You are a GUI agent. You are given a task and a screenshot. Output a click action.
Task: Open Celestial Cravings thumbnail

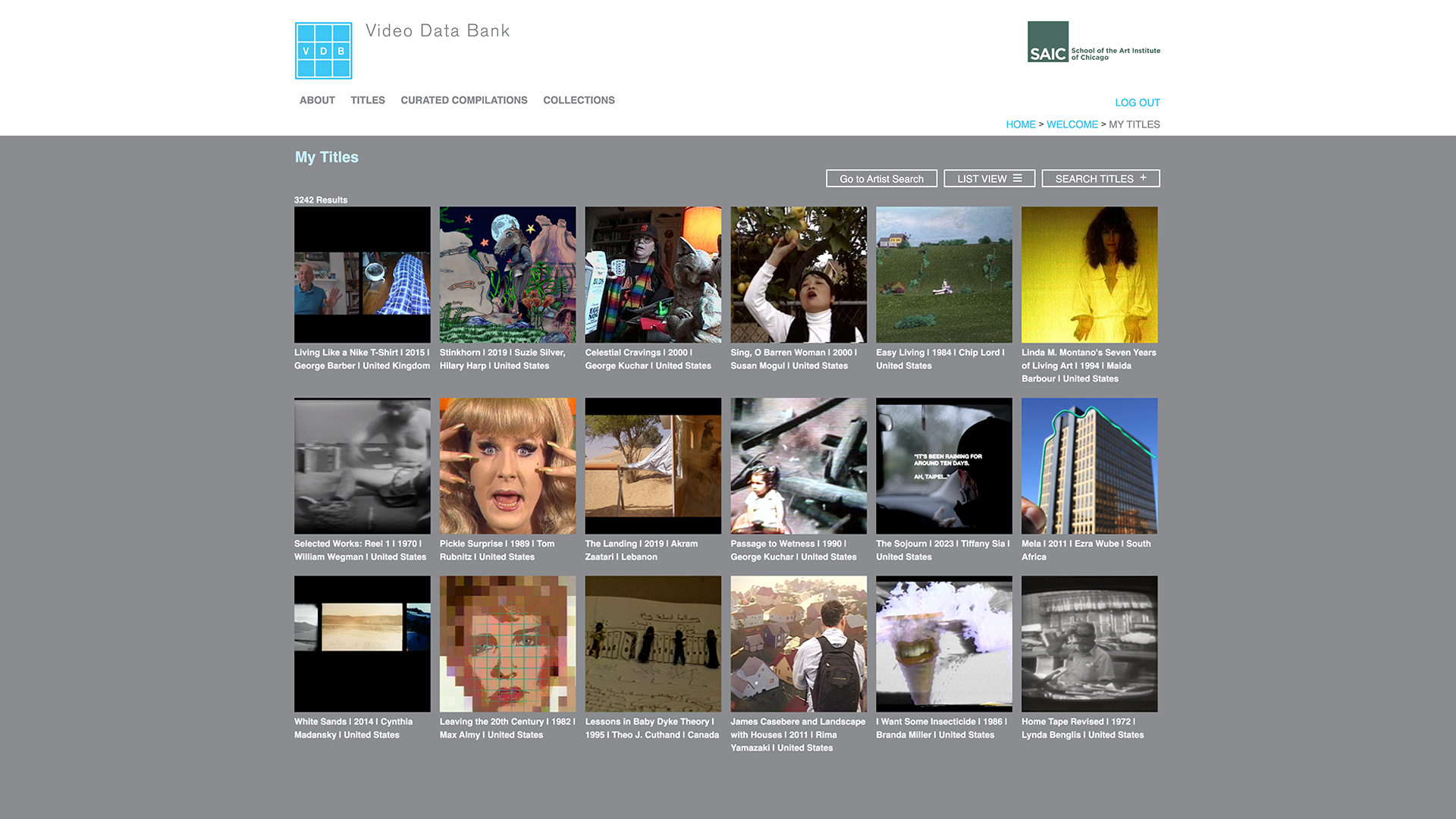tap(653, 275)
